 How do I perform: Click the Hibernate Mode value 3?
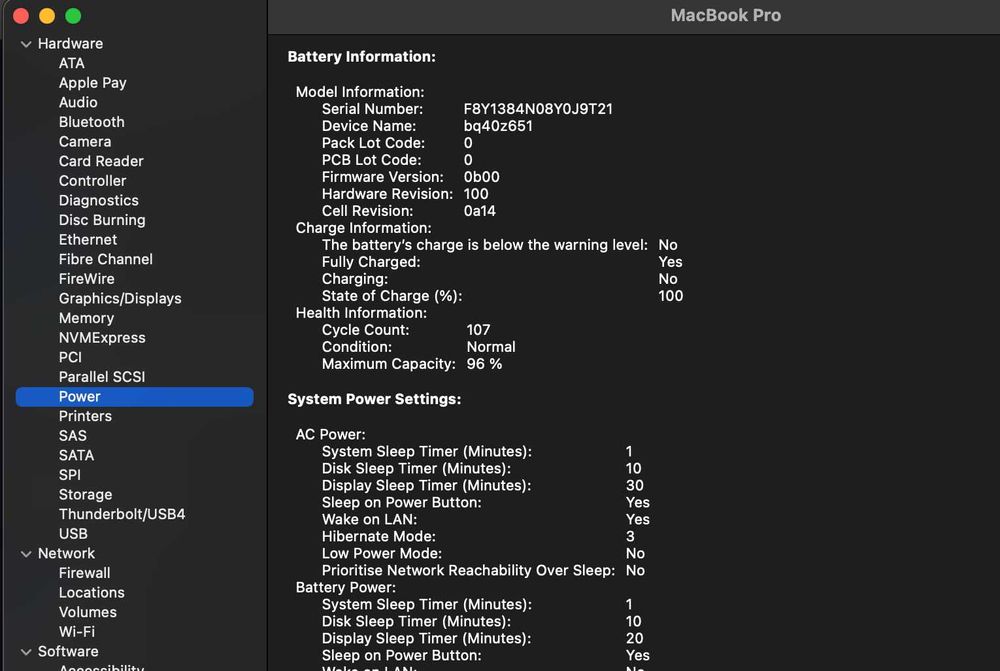[630, 536]
